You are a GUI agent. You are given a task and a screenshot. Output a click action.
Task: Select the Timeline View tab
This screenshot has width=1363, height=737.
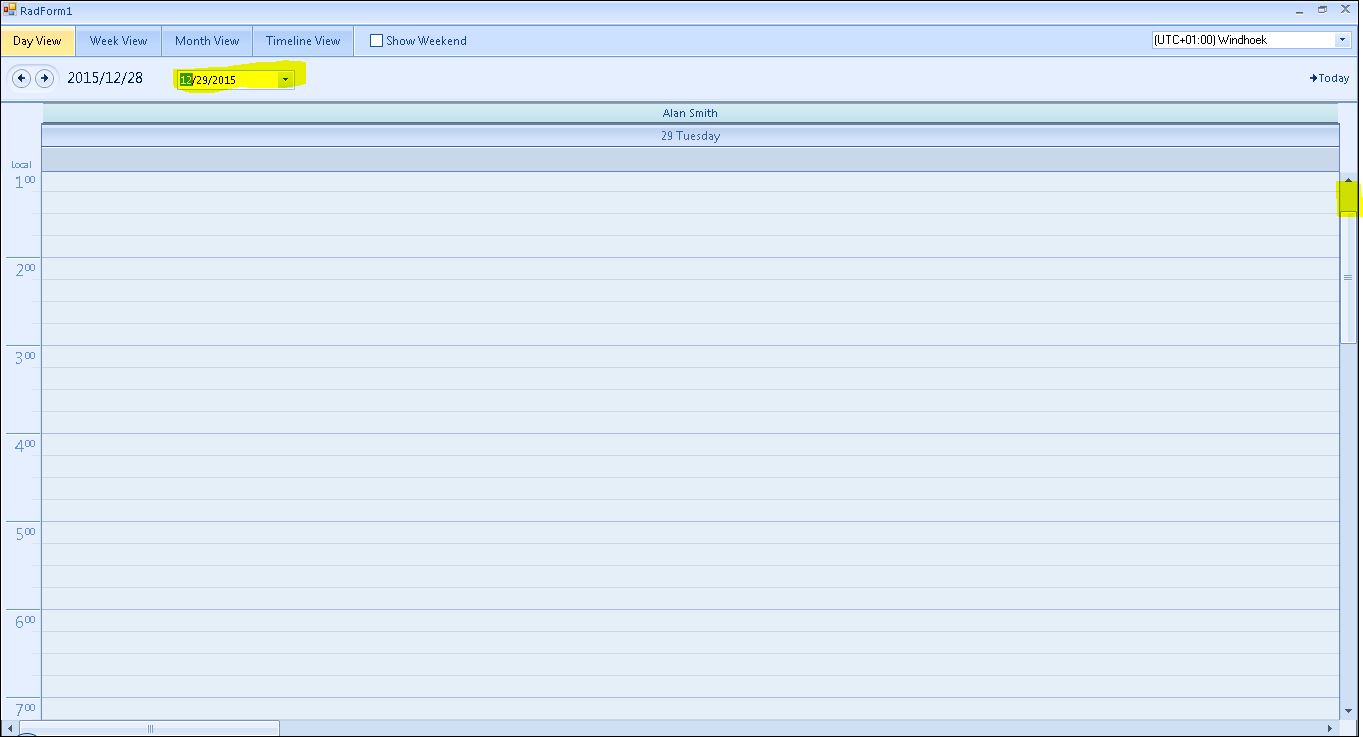coord(303,41)
